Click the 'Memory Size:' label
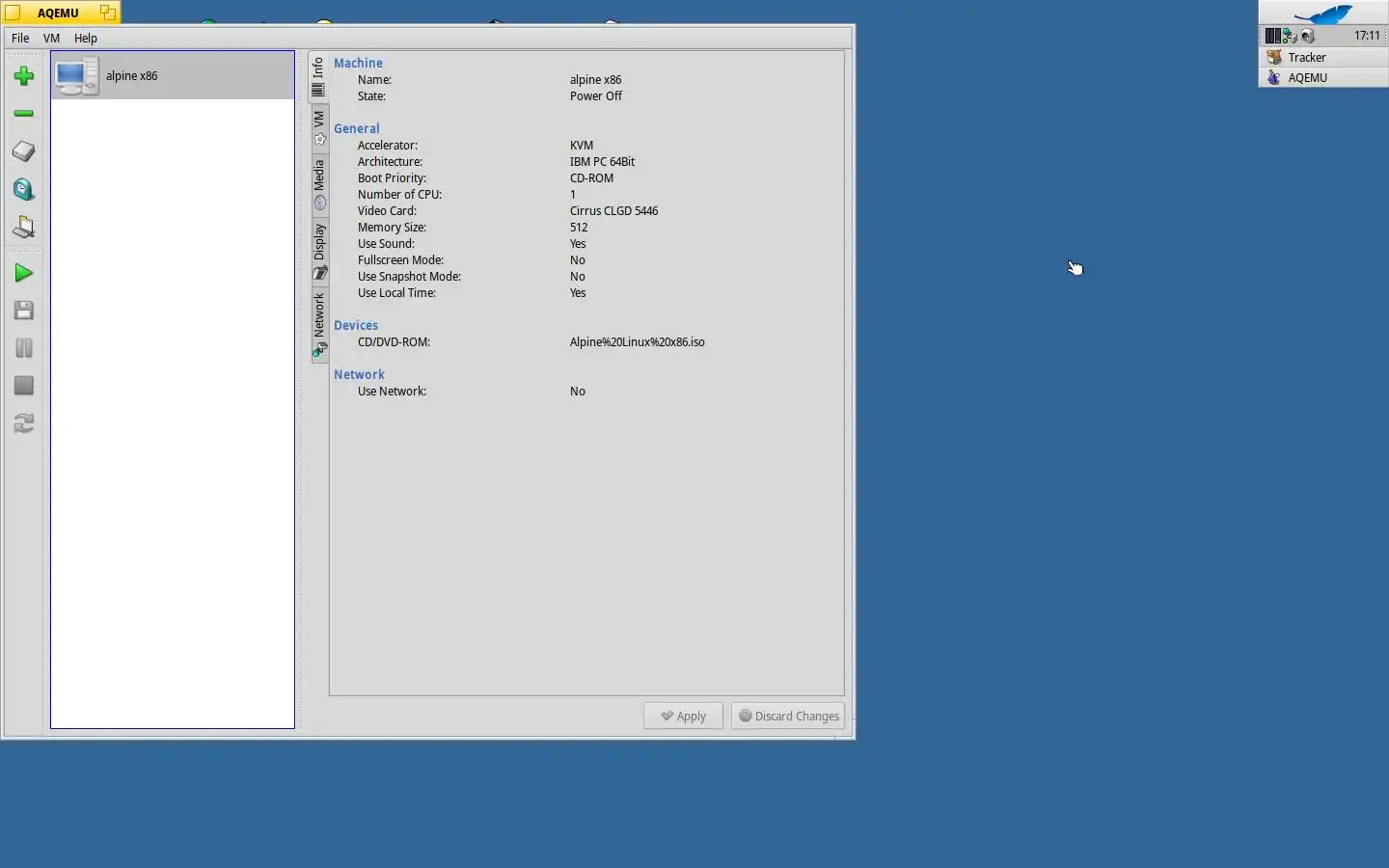Screen dimensions: 1389x868 coord(392,228)
